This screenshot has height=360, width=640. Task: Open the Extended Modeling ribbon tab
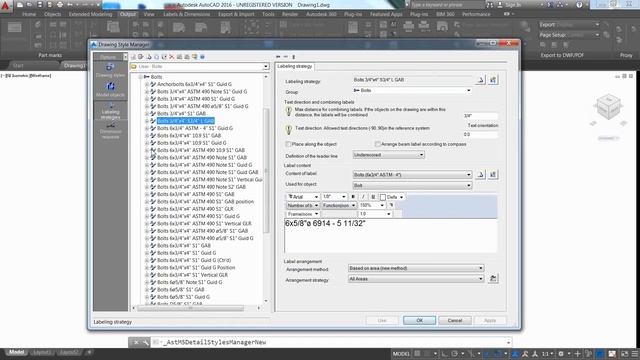(x=90, y=14)
